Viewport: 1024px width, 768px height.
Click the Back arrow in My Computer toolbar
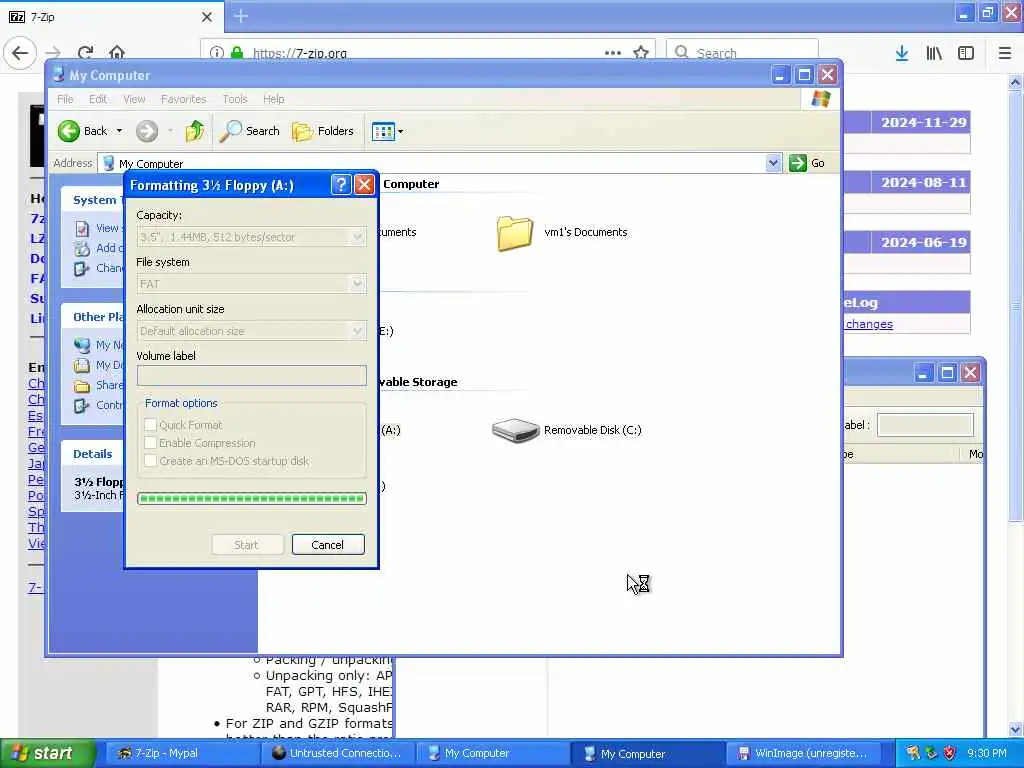pos(69,131)
